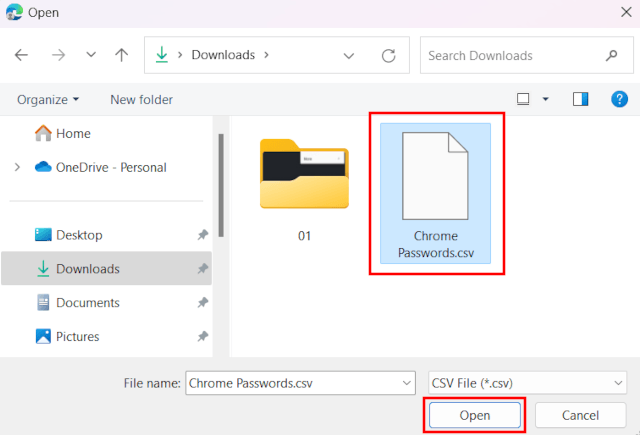Click the search magnifier icon
Viewport: 640px width, 435px height.
click(611, 55)
